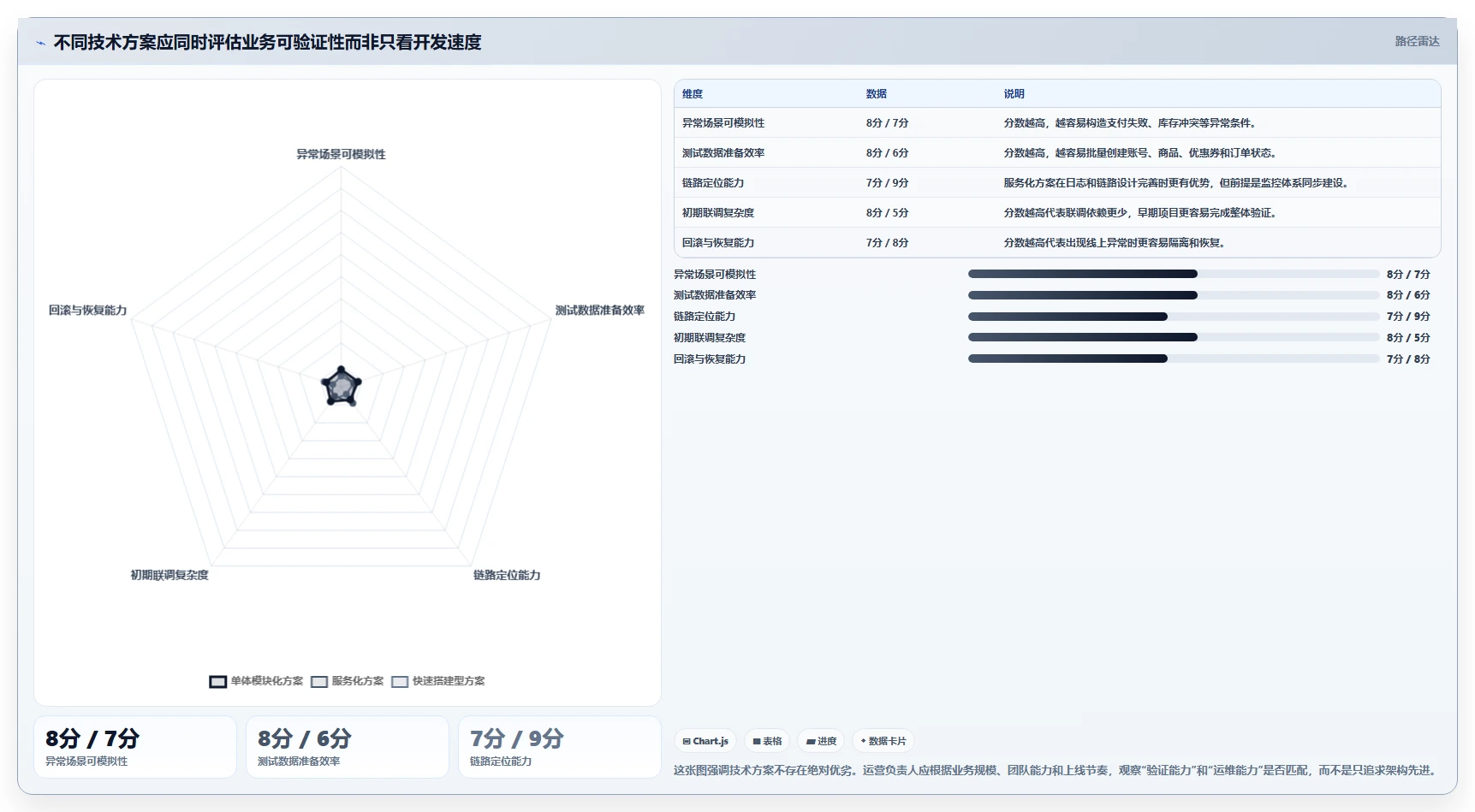Click the description about 联调依赖更少
The width and height of the screenshot is (1475, 812).
tap(1141, 213)
